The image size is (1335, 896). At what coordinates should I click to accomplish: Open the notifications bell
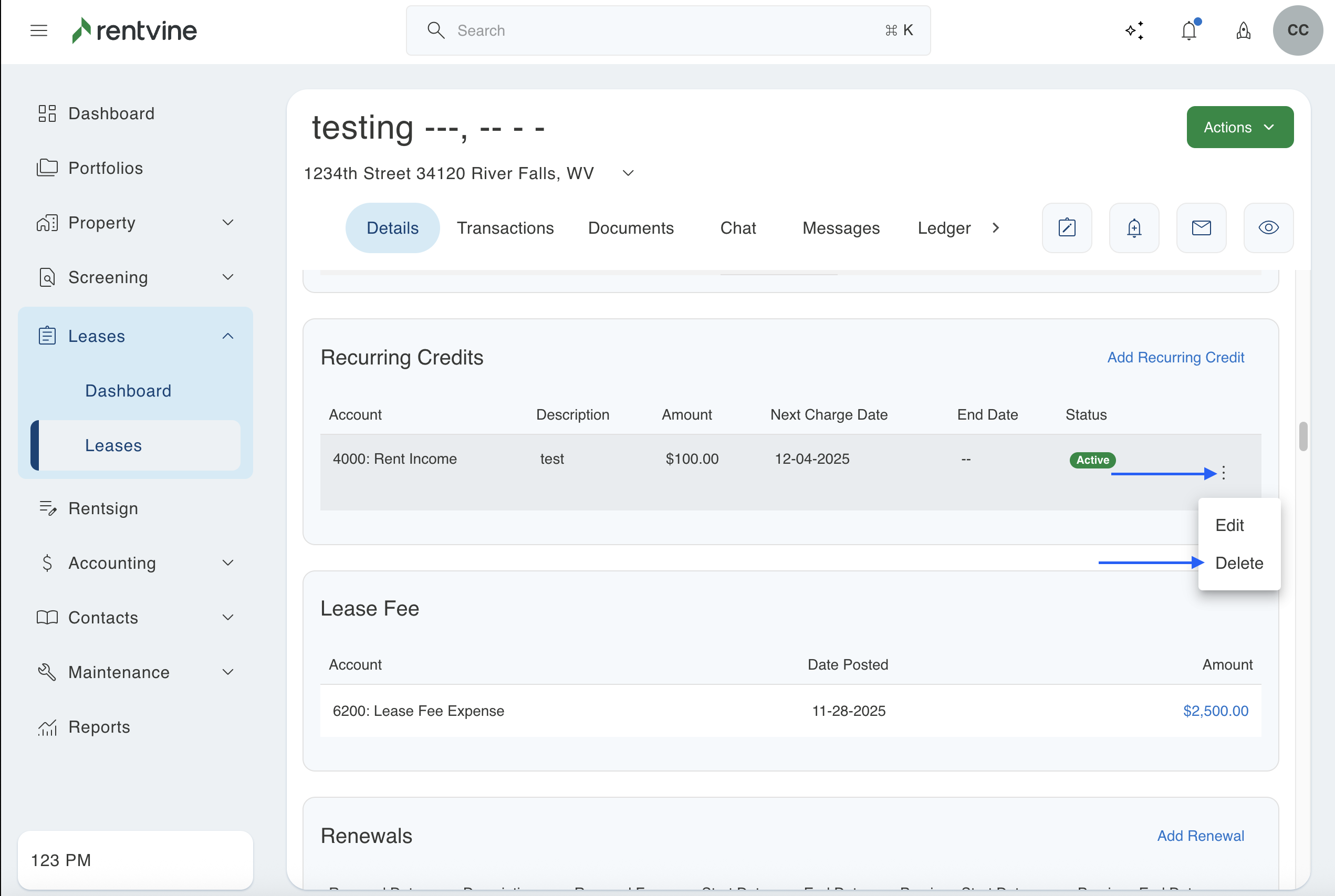click(x=1190, y=30)
